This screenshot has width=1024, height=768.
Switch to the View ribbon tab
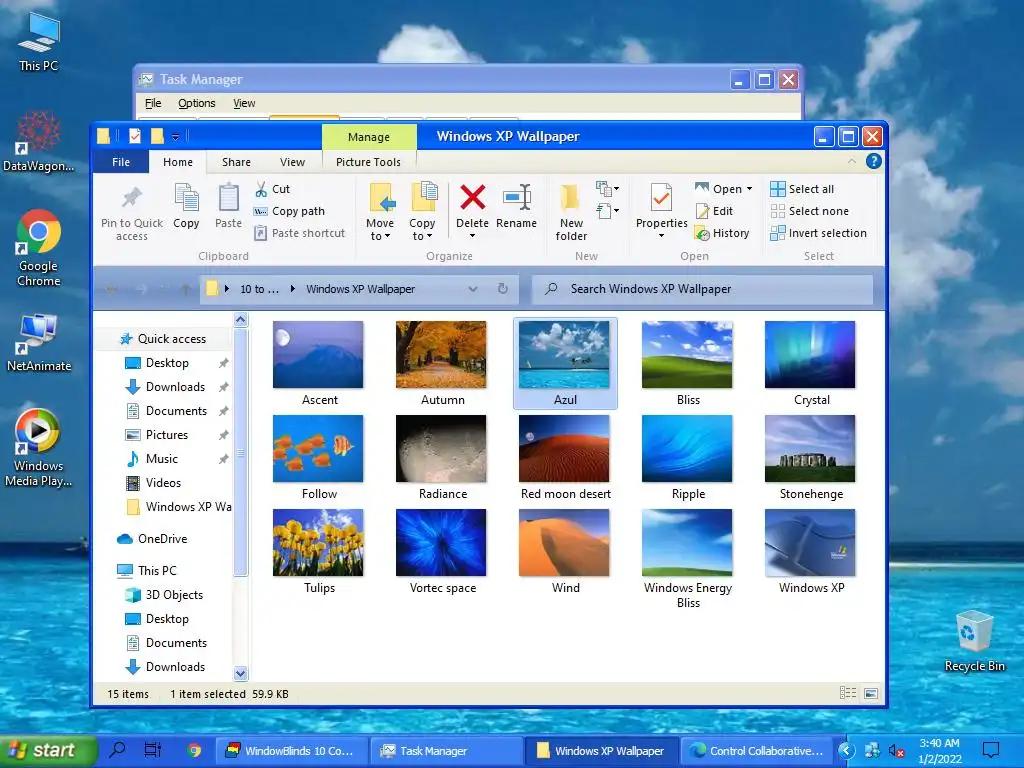pos(293,162)
